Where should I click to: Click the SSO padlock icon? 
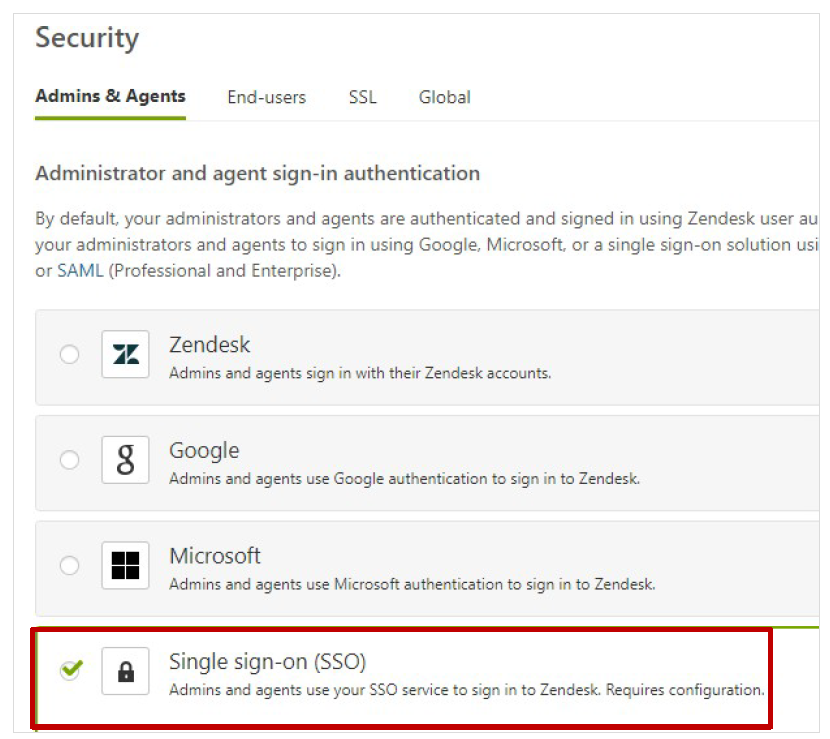[x=125, y=671]
